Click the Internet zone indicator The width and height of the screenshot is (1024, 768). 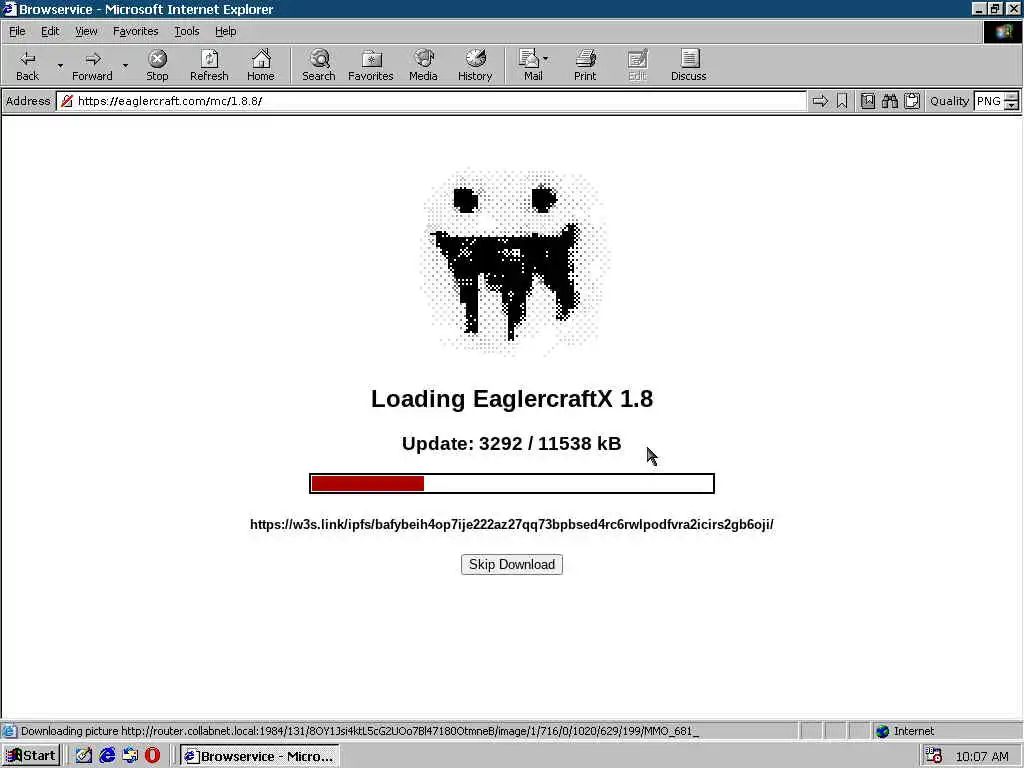pyautogui.click(x=904, y=731)
